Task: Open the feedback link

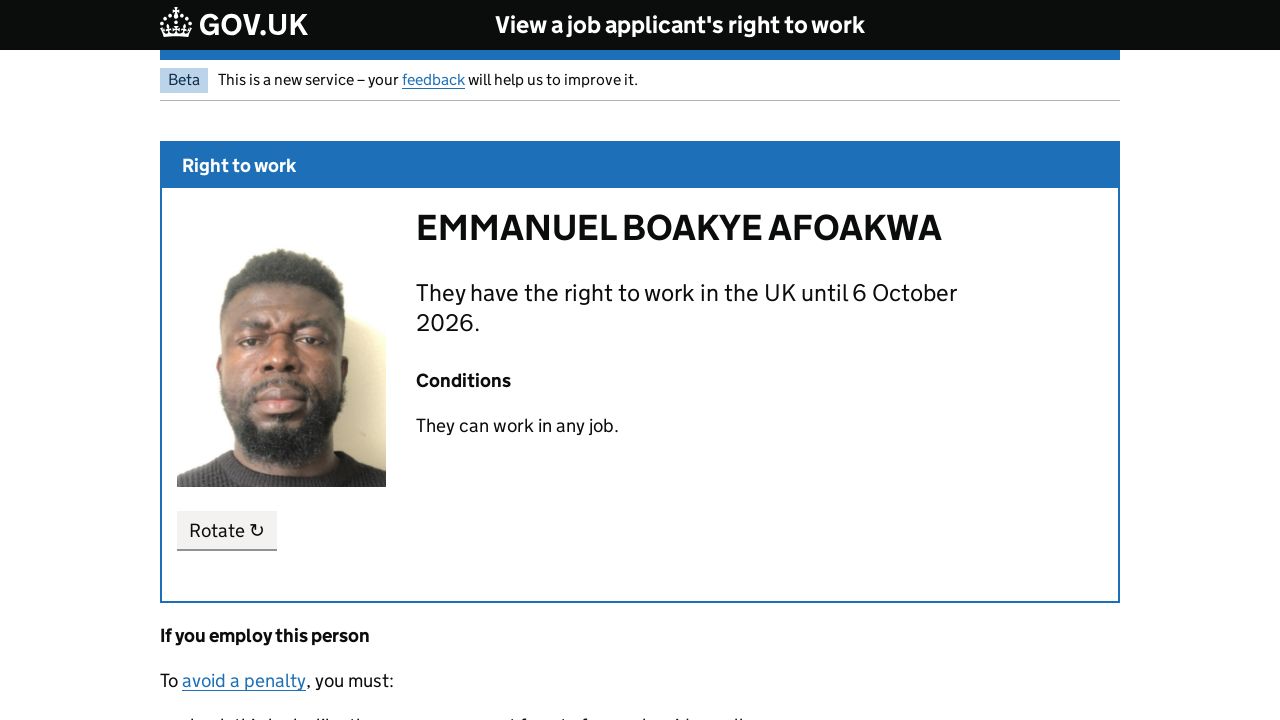Action: coord(433,80)
